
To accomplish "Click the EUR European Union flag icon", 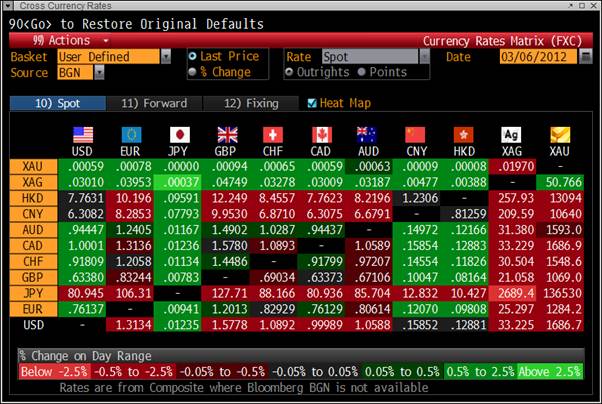I will point(131,134).
